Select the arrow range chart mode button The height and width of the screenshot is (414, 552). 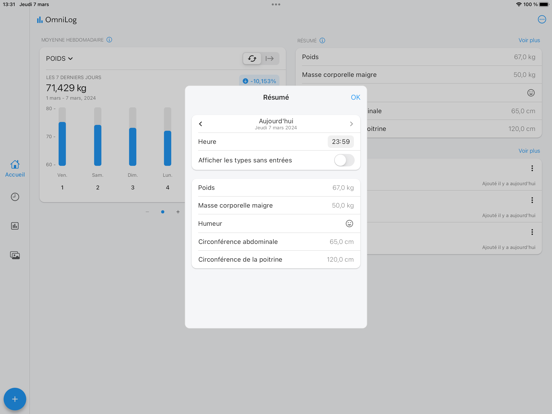(270, 58)
